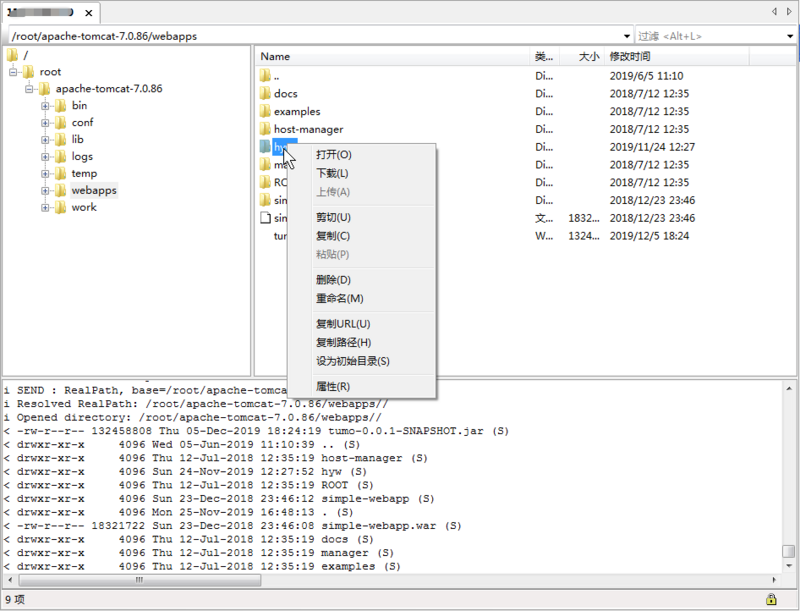This screenshot has height=611, width=800.
Task: Open 属性(R) properties from the context menu
Action: click(x=333, y=387)
